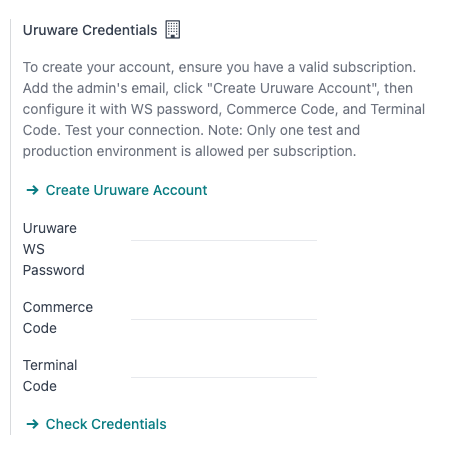Focus the Terminal Code input field
The image size is (457, 455).
click(224, 369)
